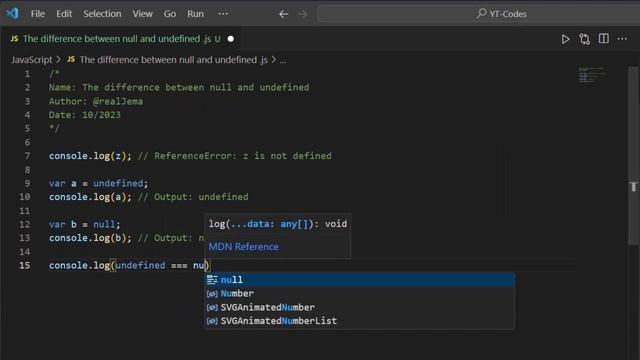Click the VS Code logo icon
This screenshot has height=360, width=640.
(12, 13)
